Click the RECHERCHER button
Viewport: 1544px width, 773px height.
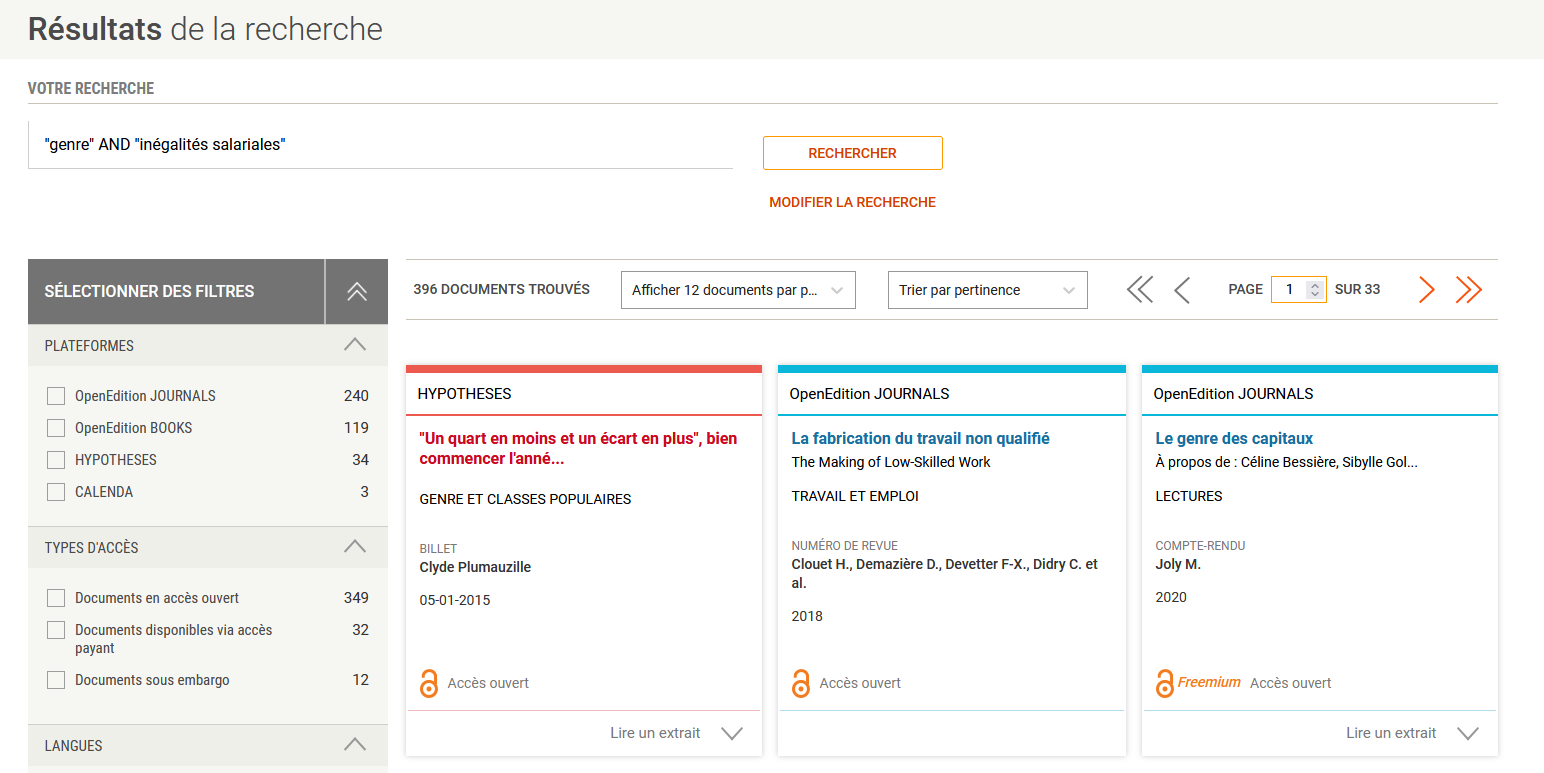[853, 153]
